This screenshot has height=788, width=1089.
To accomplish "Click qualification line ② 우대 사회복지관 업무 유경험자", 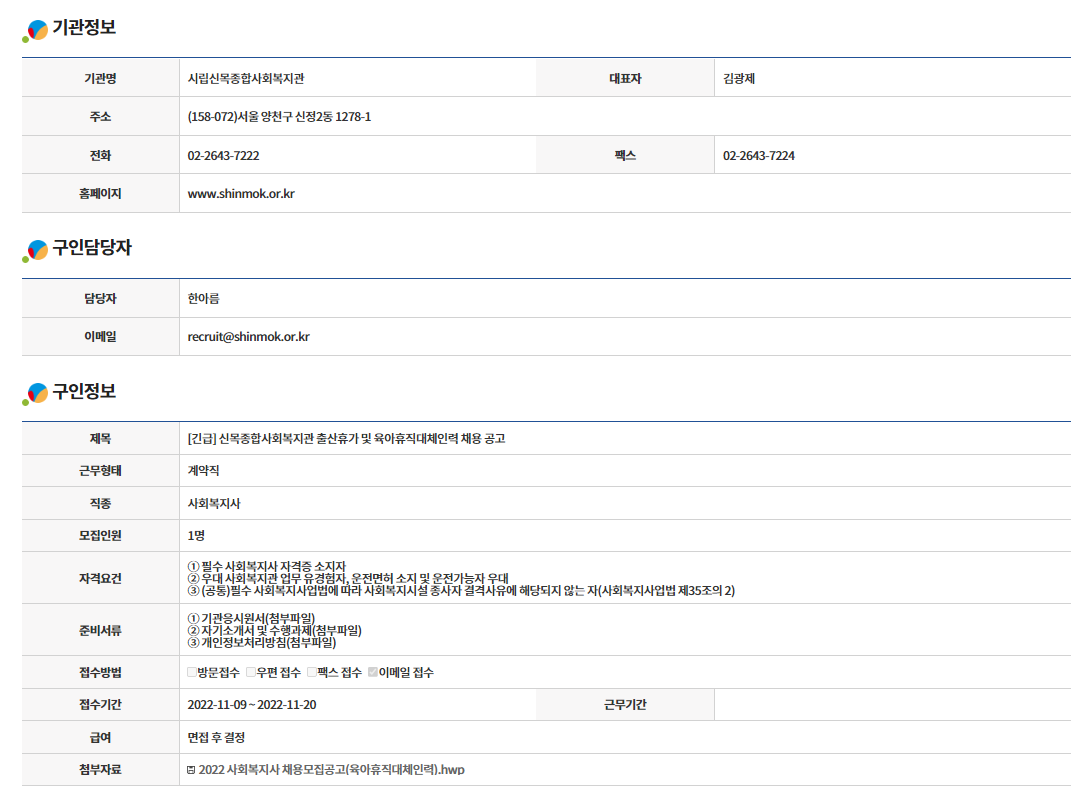I will coord(348,578).
